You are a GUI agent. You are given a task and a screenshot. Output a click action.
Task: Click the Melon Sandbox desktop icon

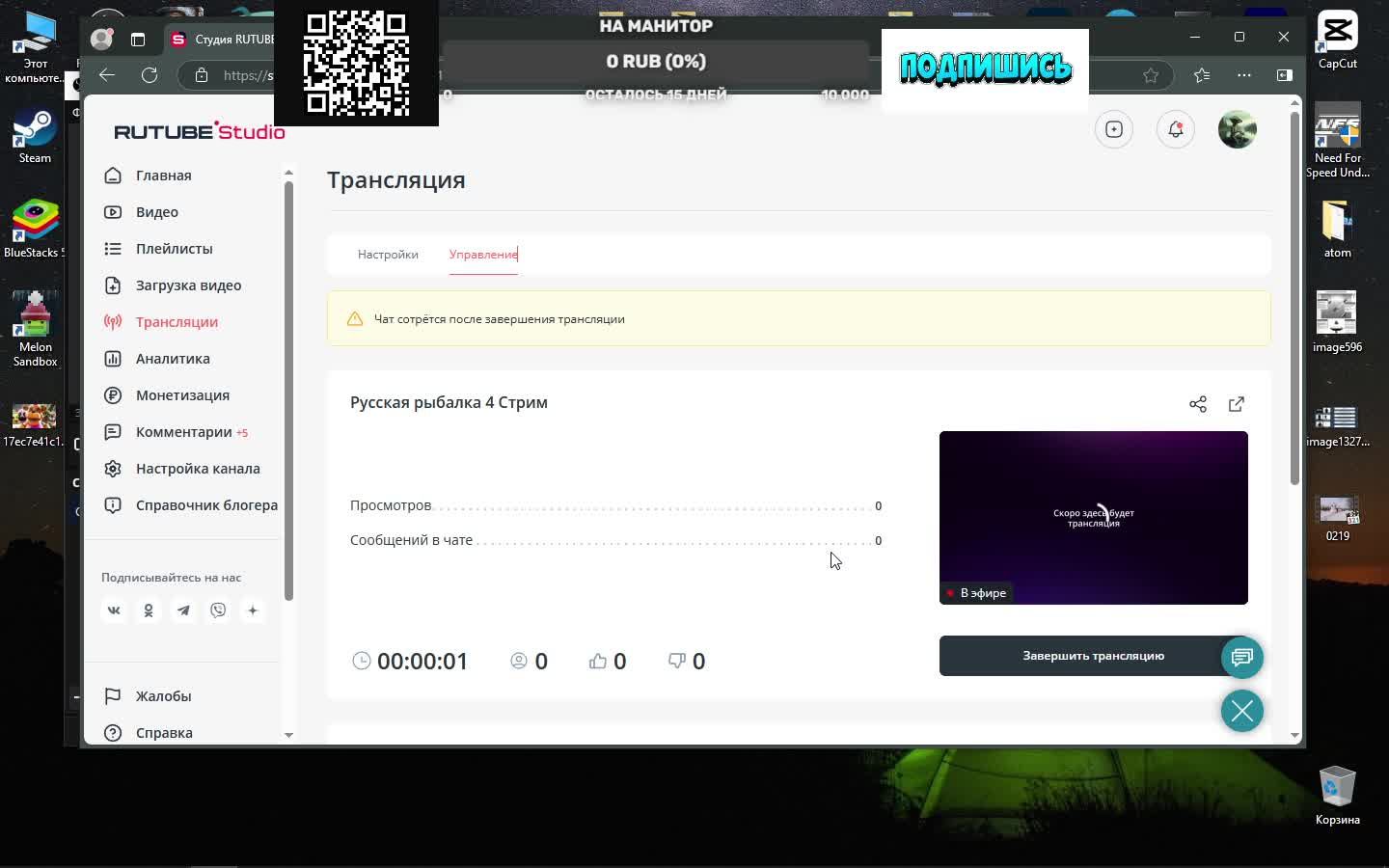click(x=35, y=330)
